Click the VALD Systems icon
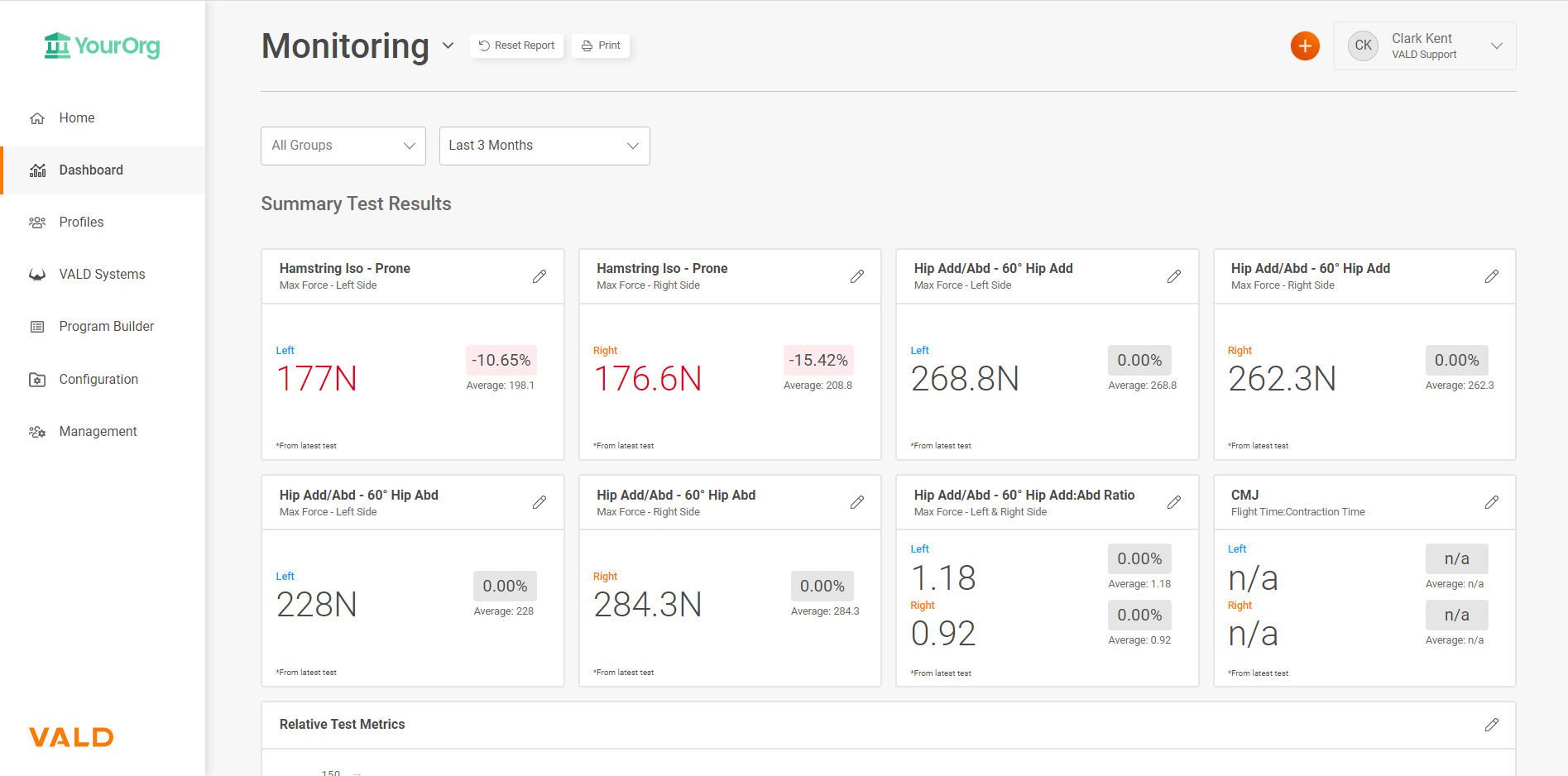Image resolution: width=1568 pixels, height=776 pixels. coord(37,275)
